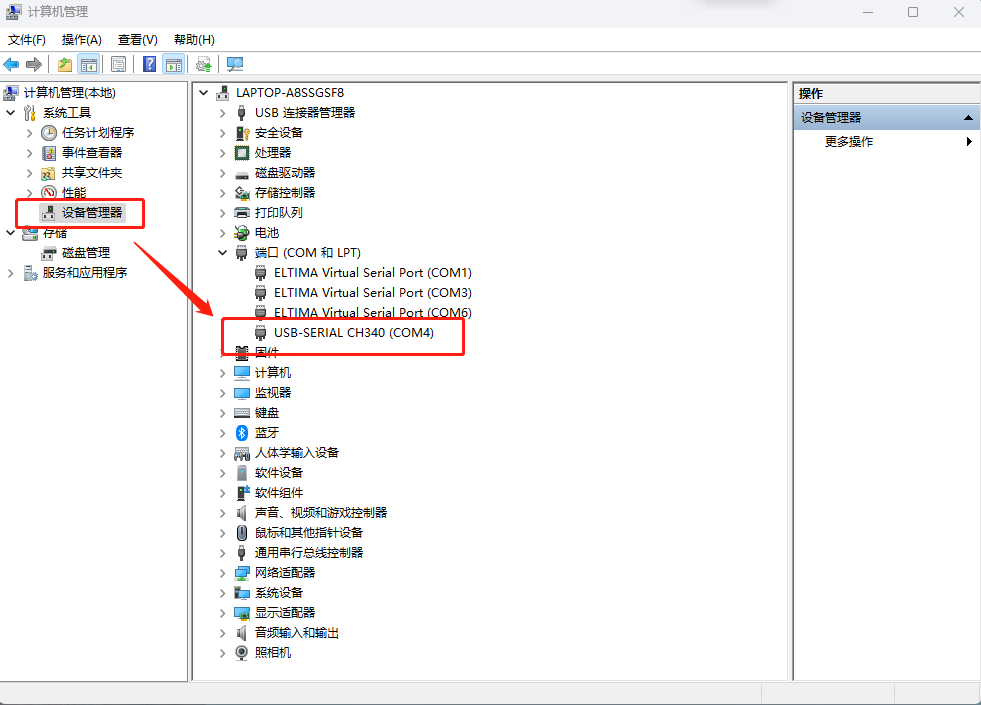Screen dimensions: 981x705
Task: Open the 操作(A) menu
Action: [81, 40]
